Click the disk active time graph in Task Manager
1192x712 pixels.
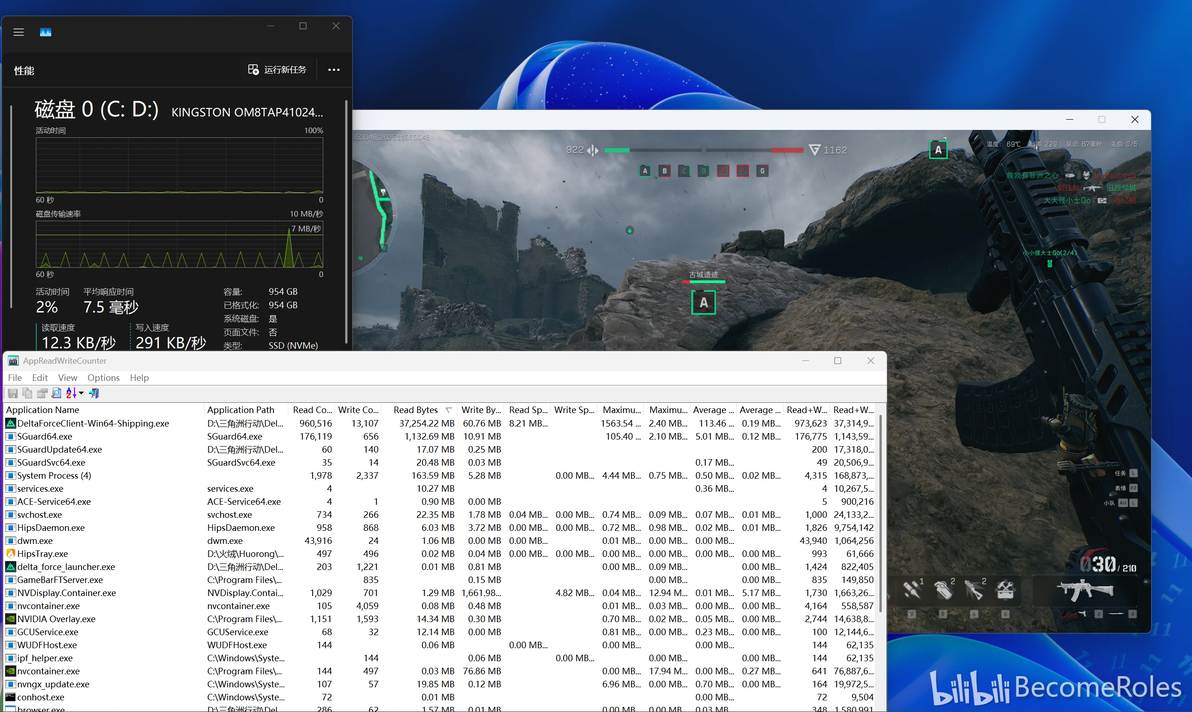pyautogui.click(x=179, y=165)
